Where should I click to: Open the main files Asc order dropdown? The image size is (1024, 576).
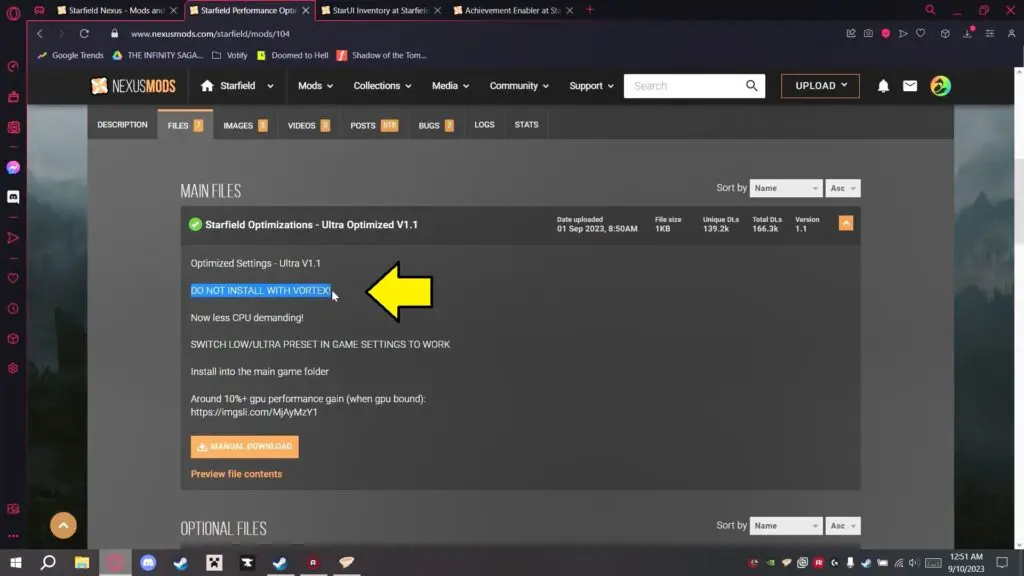[842, 188]
